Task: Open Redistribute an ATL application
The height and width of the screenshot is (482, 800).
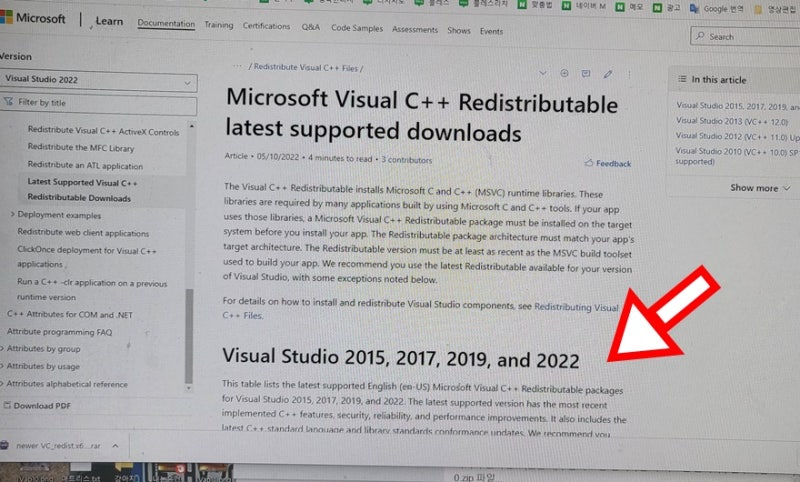Action: click(85, 165)
